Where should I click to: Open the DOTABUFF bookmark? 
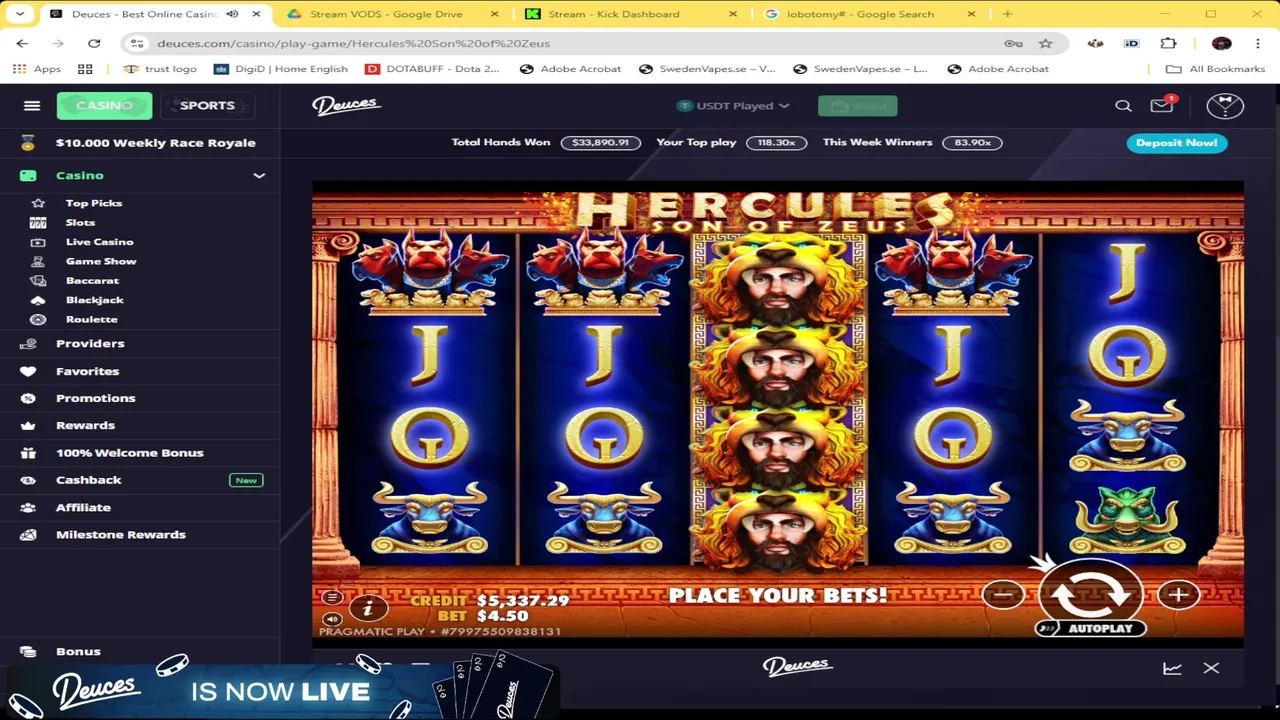click(432, 69)
